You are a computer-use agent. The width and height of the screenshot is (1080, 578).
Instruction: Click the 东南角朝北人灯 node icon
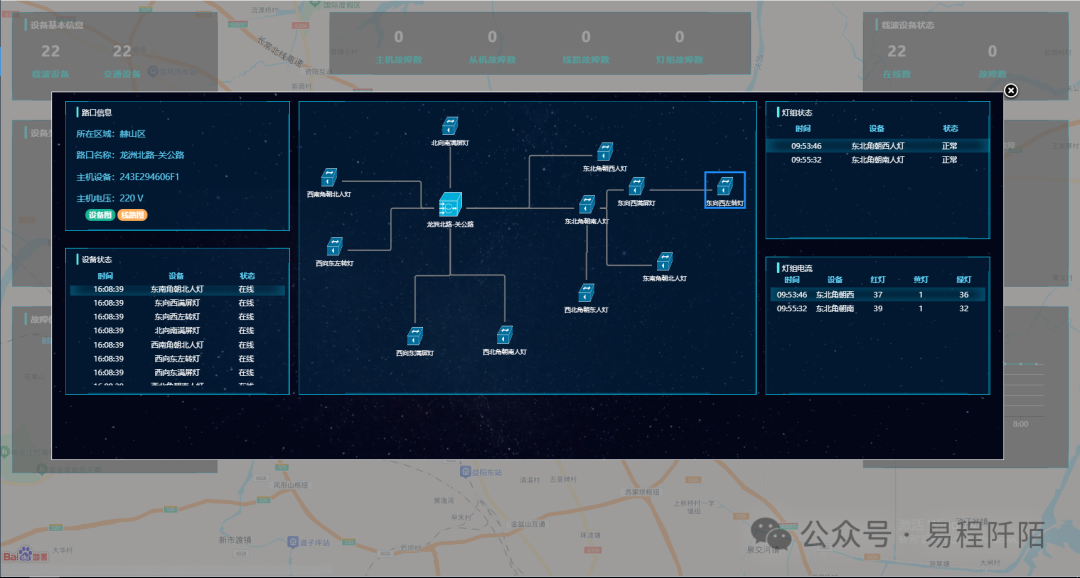(x=664, y=261)
